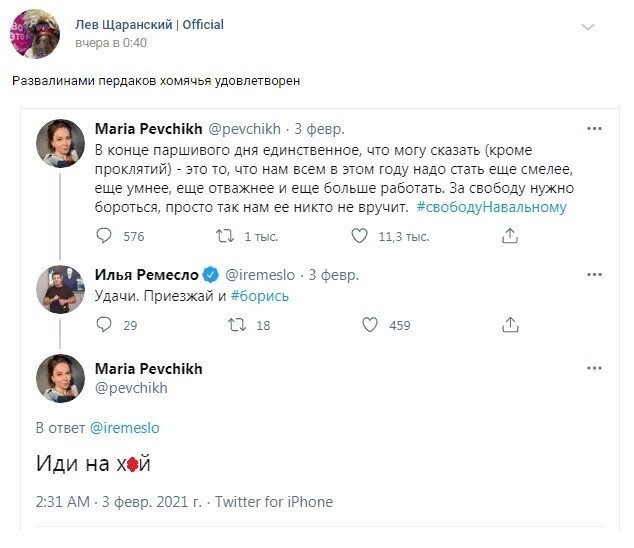Click hashtag #борись
Image resolution: width=634 pixels, height=548 pixels.
tap(260, 296)
